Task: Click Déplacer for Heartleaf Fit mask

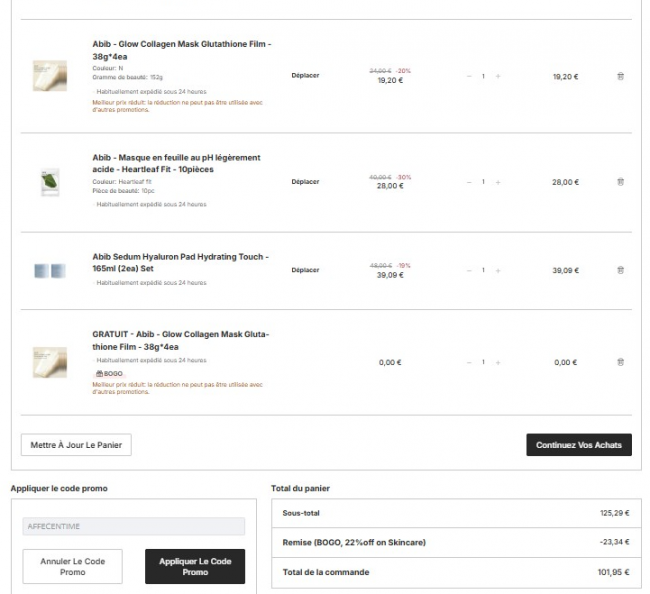Action: tap(305, 182)
